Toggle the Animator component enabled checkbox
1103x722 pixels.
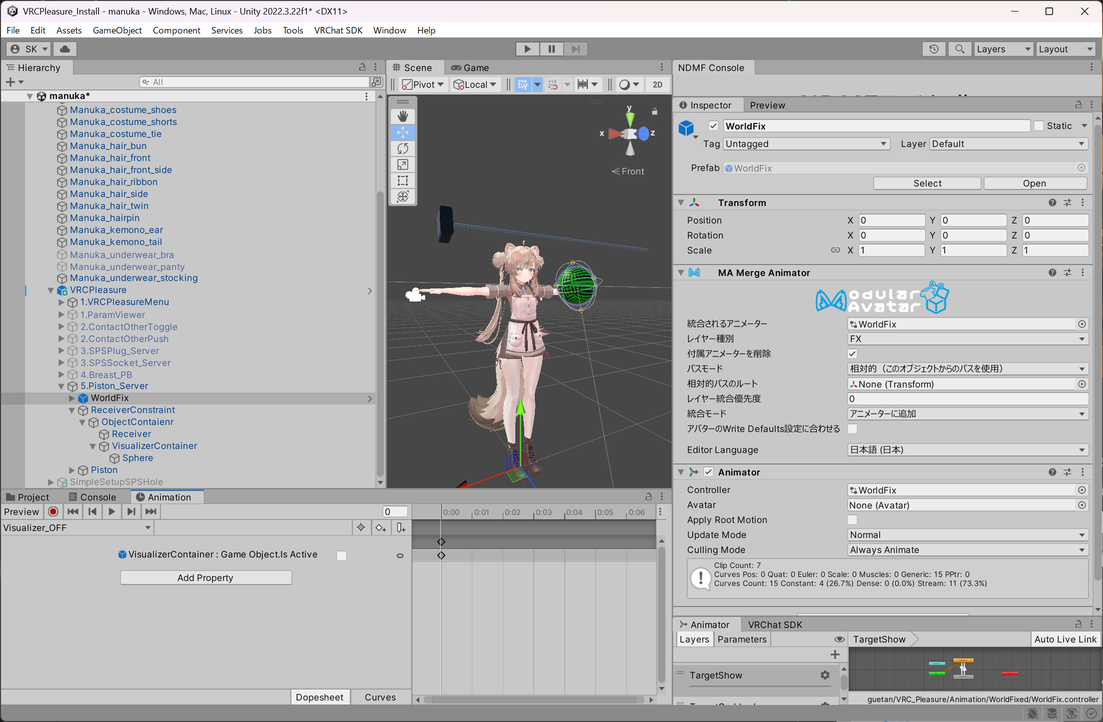pos(708,472)
